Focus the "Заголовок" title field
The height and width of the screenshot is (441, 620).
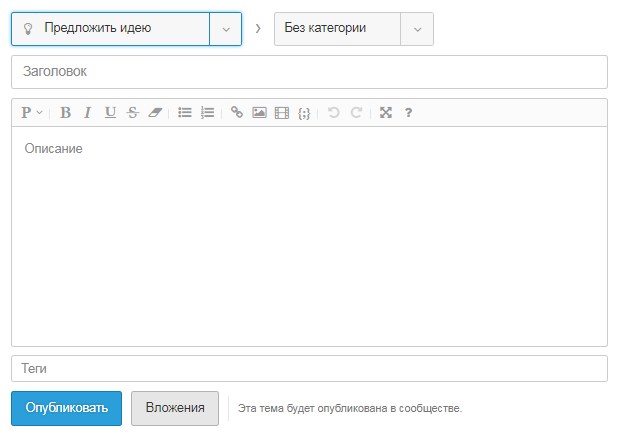(x=309, y=72)
